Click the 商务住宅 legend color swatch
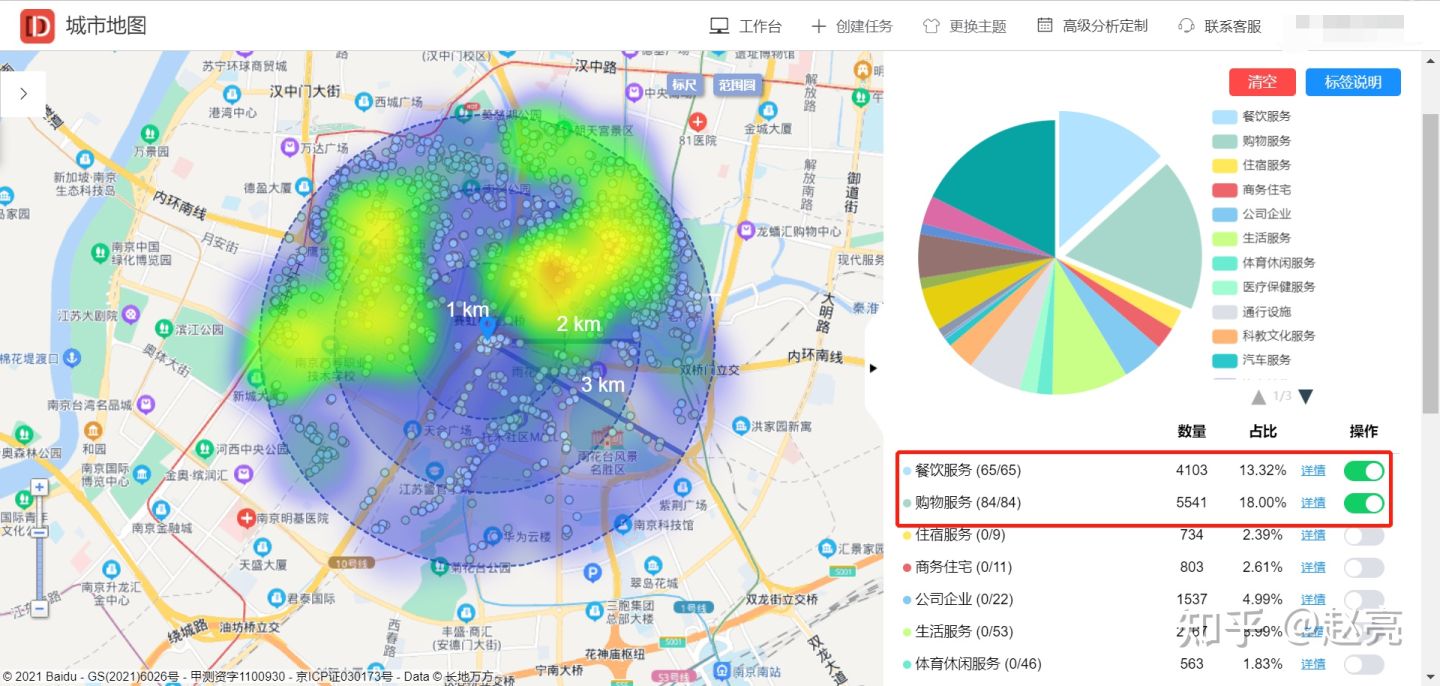The height and width of the screenshot is (686, 1440). (1225, 190)
